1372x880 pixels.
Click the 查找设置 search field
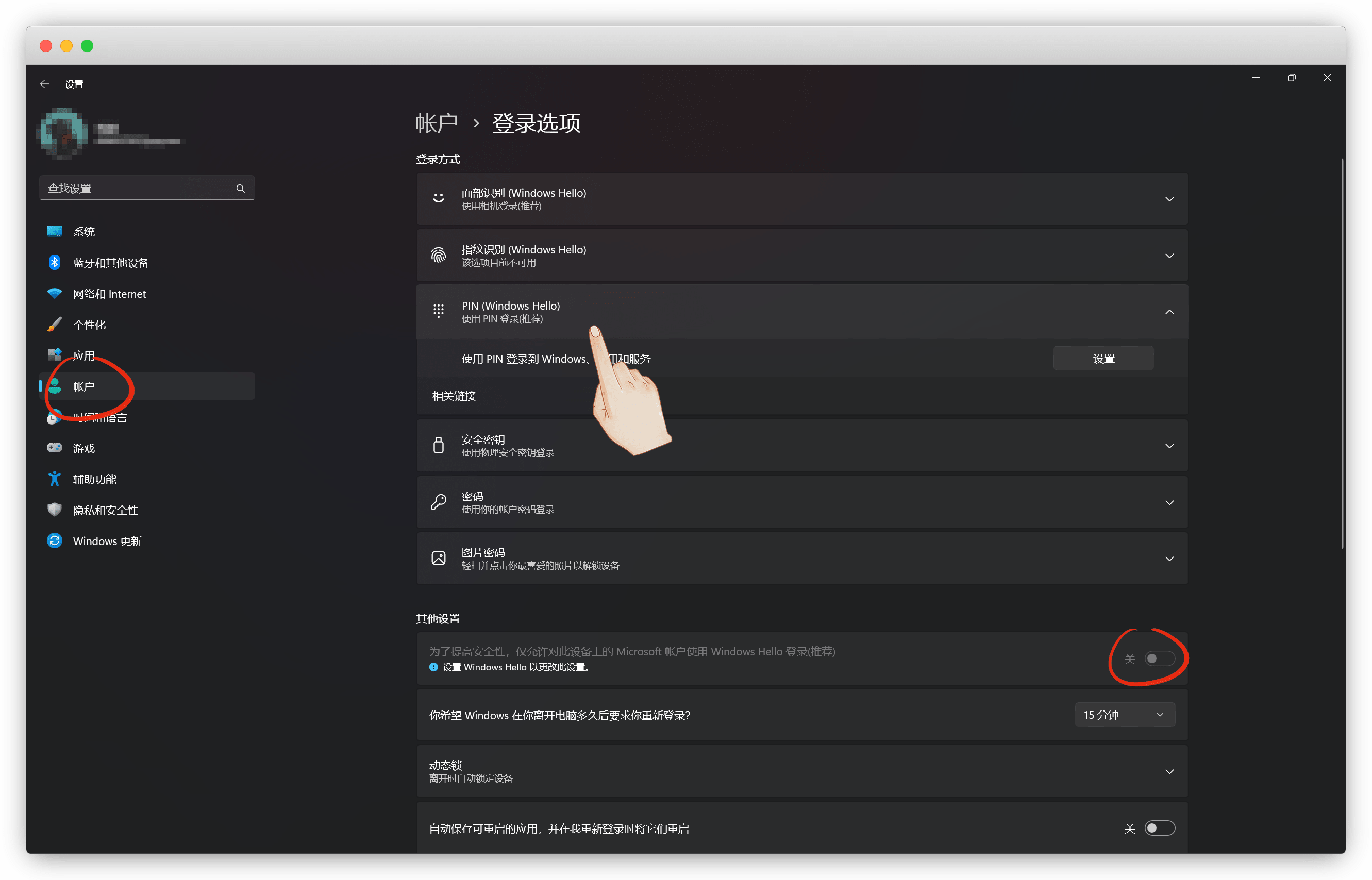tap(137, 189)
